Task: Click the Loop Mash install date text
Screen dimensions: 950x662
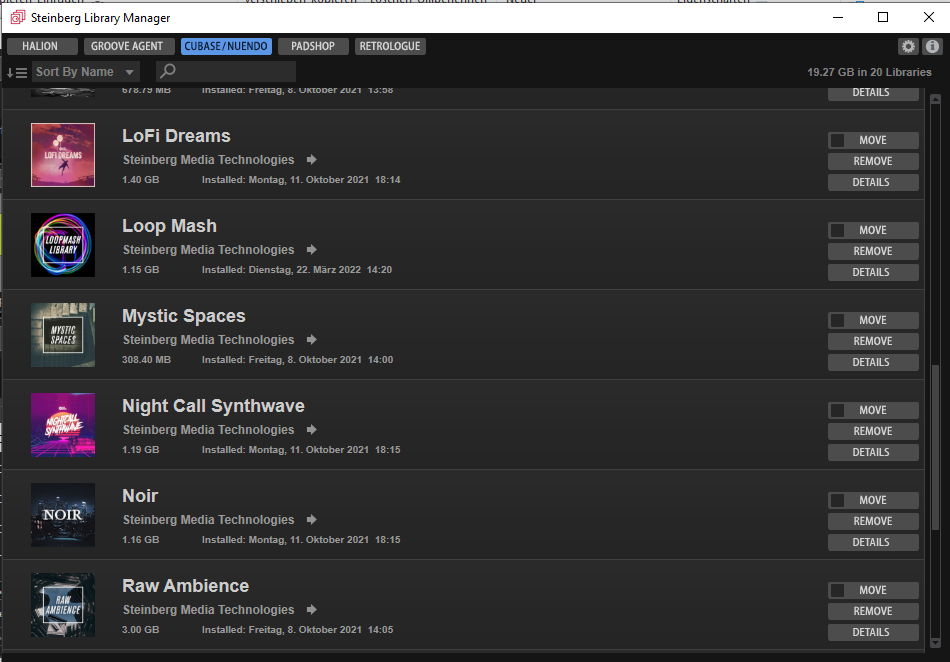Action: 297,270
